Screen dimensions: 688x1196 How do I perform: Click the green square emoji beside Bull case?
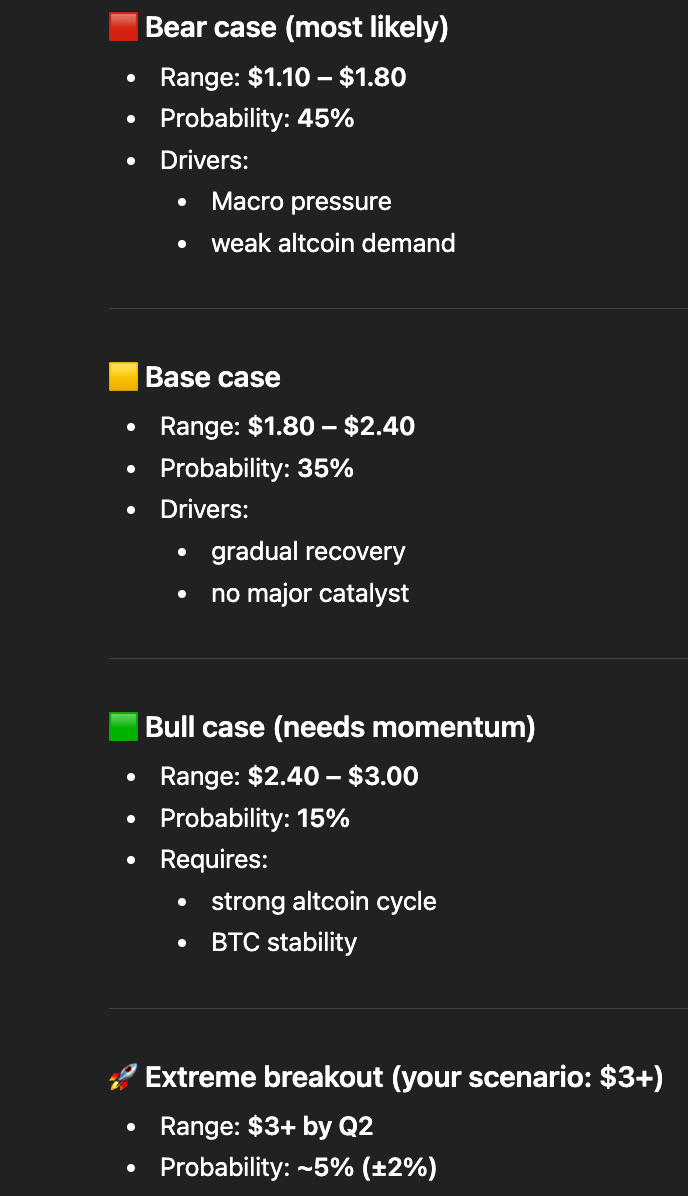pos(123,727)
